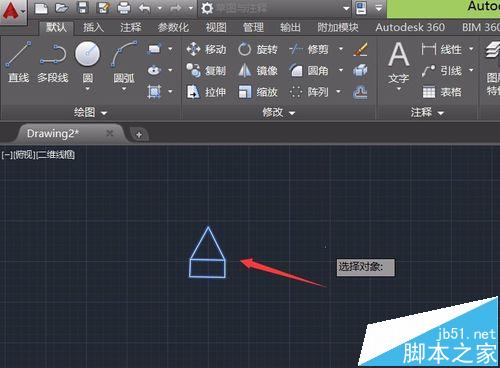Switch to the Output (输出) ribbon tab

(290, 27)
